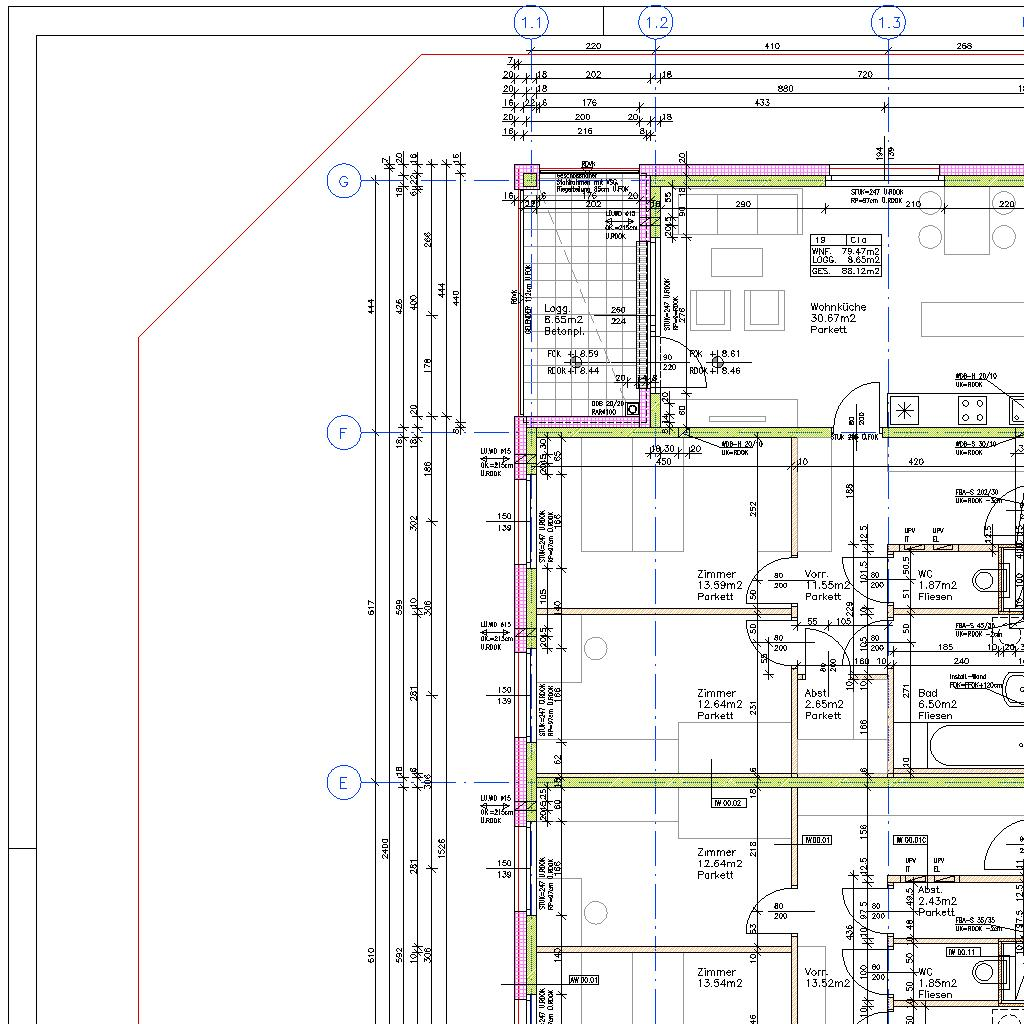1024x1024 pixels.
Task: Select the wall tag AW 00.01
Action: pos(582,980)
